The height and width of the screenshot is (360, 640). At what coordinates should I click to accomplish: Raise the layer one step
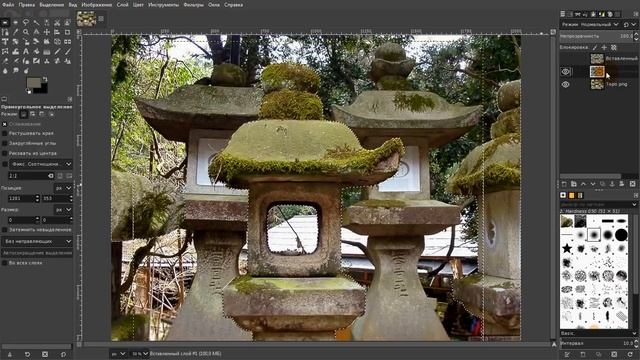583,184
